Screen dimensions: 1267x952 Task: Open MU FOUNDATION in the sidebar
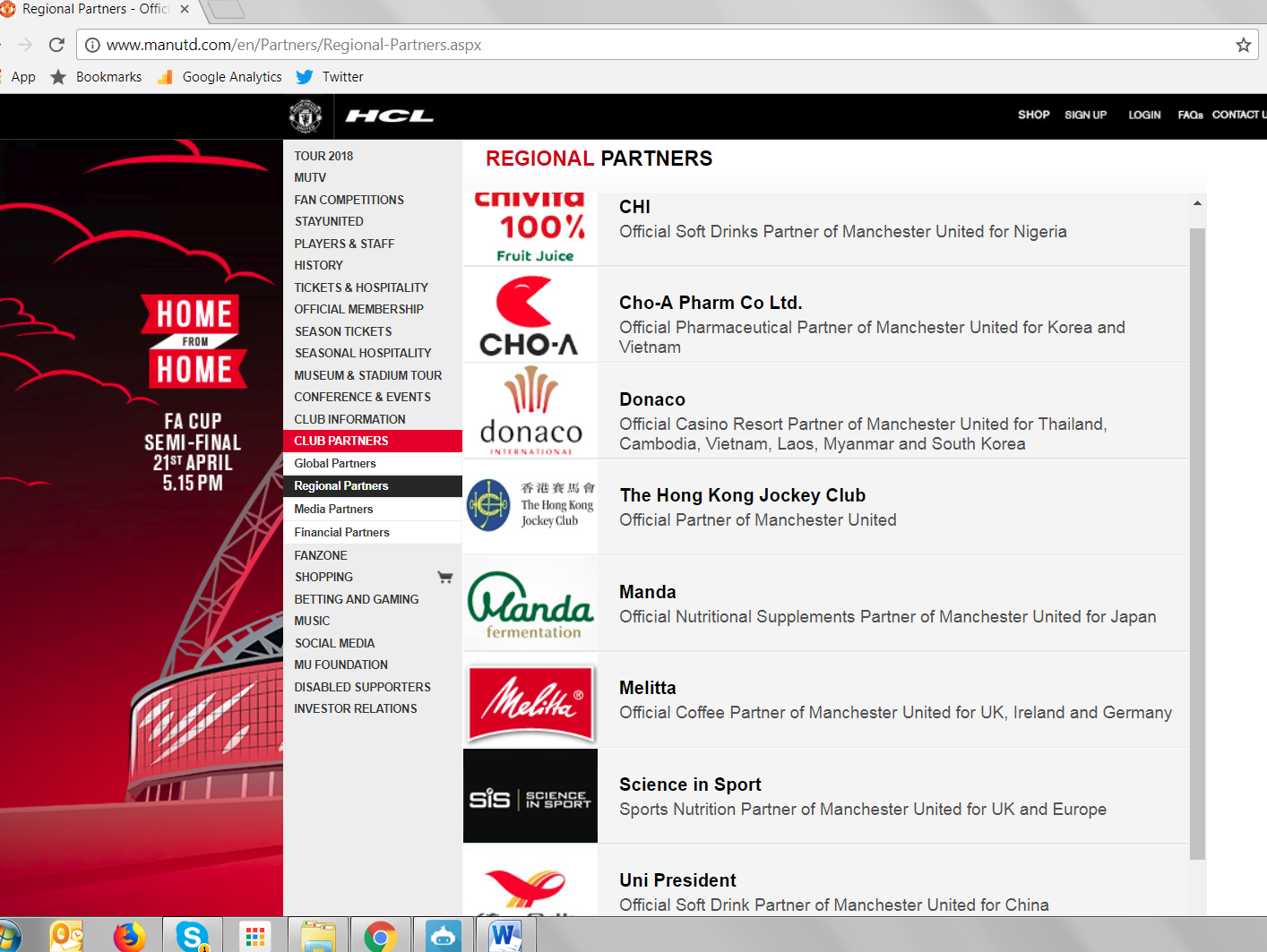pos(340,665)
